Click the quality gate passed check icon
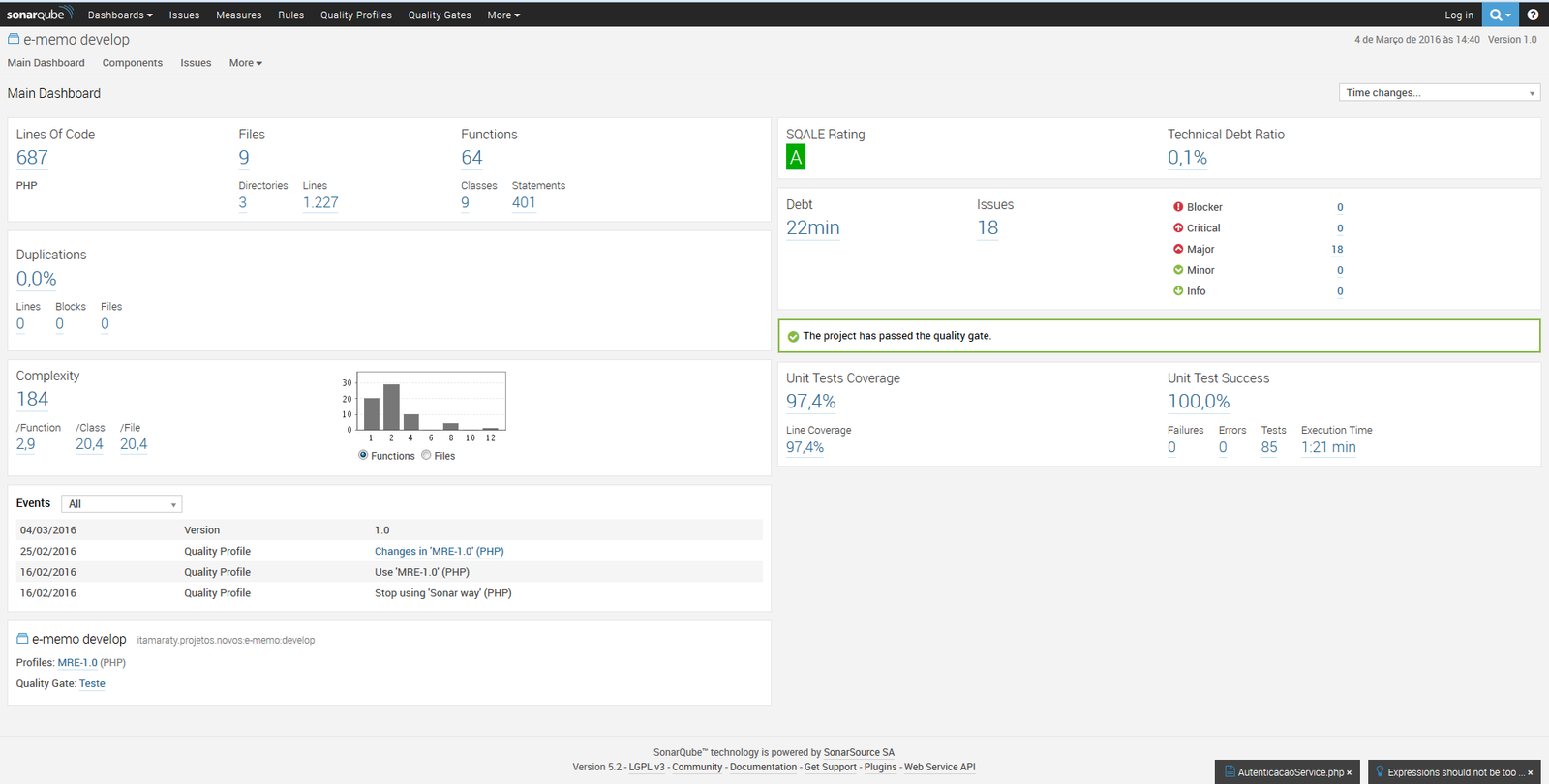 point(794,337)
